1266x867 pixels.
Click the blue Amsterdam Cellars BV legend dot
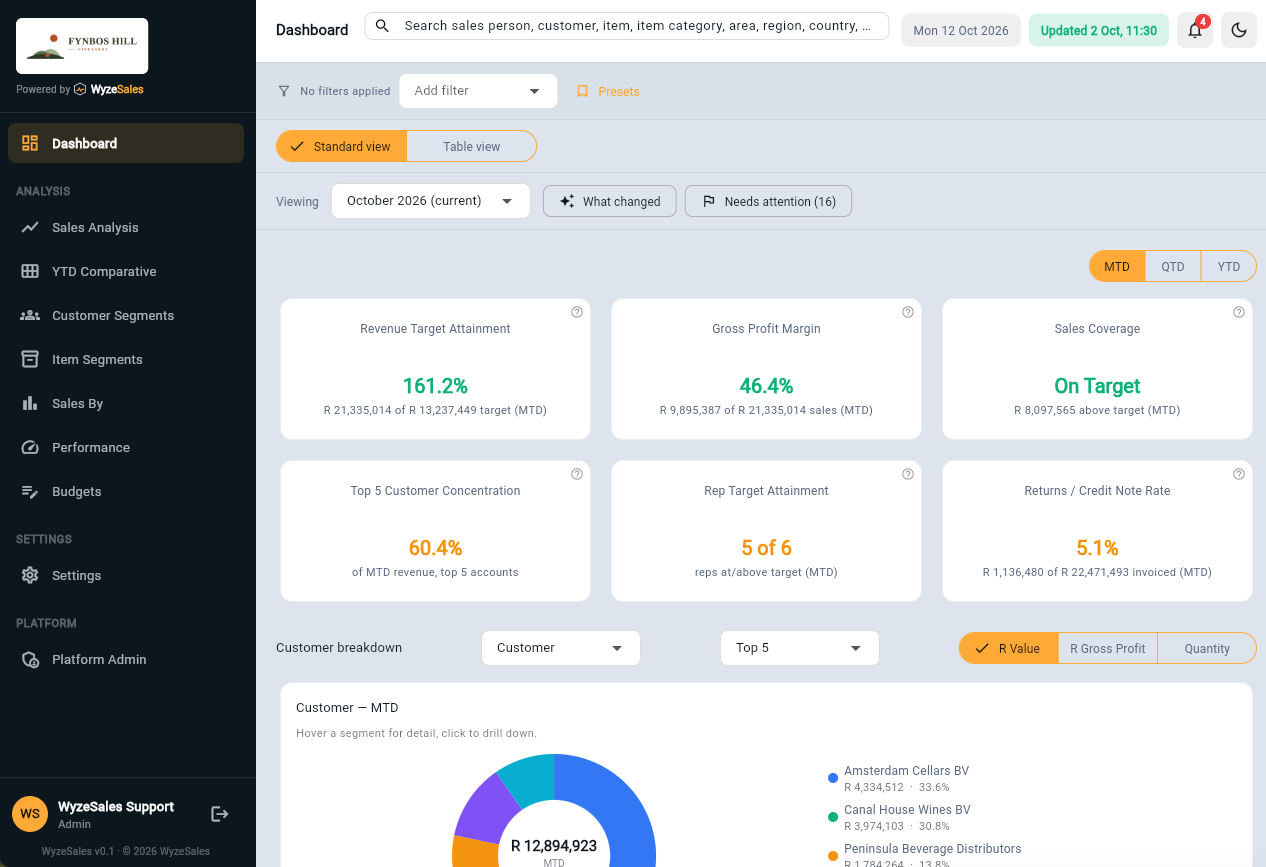click(x=833, y=778)
